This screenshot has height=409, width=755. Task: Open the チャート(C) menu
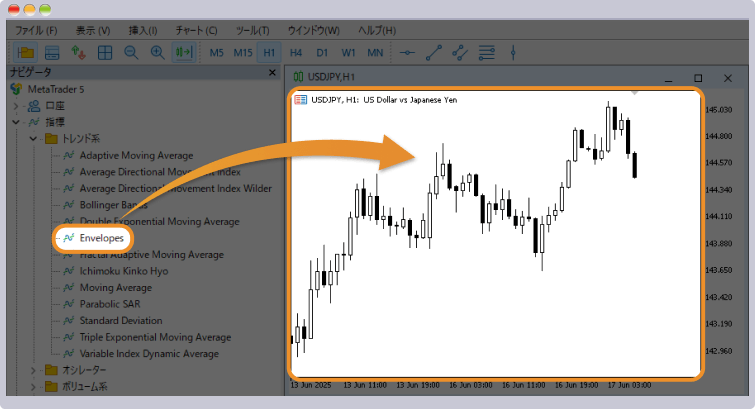(x=196, y=30)
